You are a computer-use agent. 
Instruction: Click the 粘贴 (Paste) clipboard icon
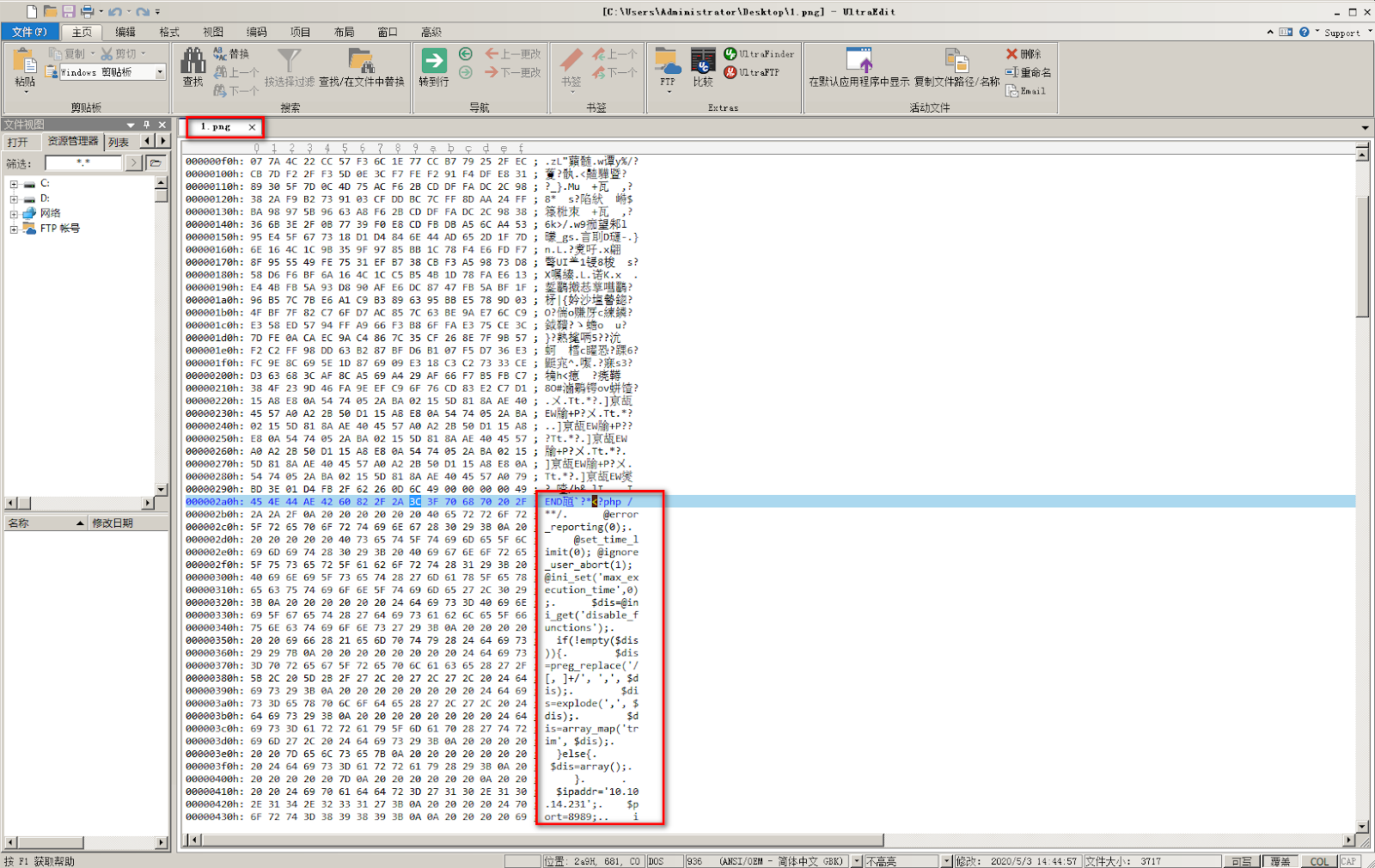point(25,63)
